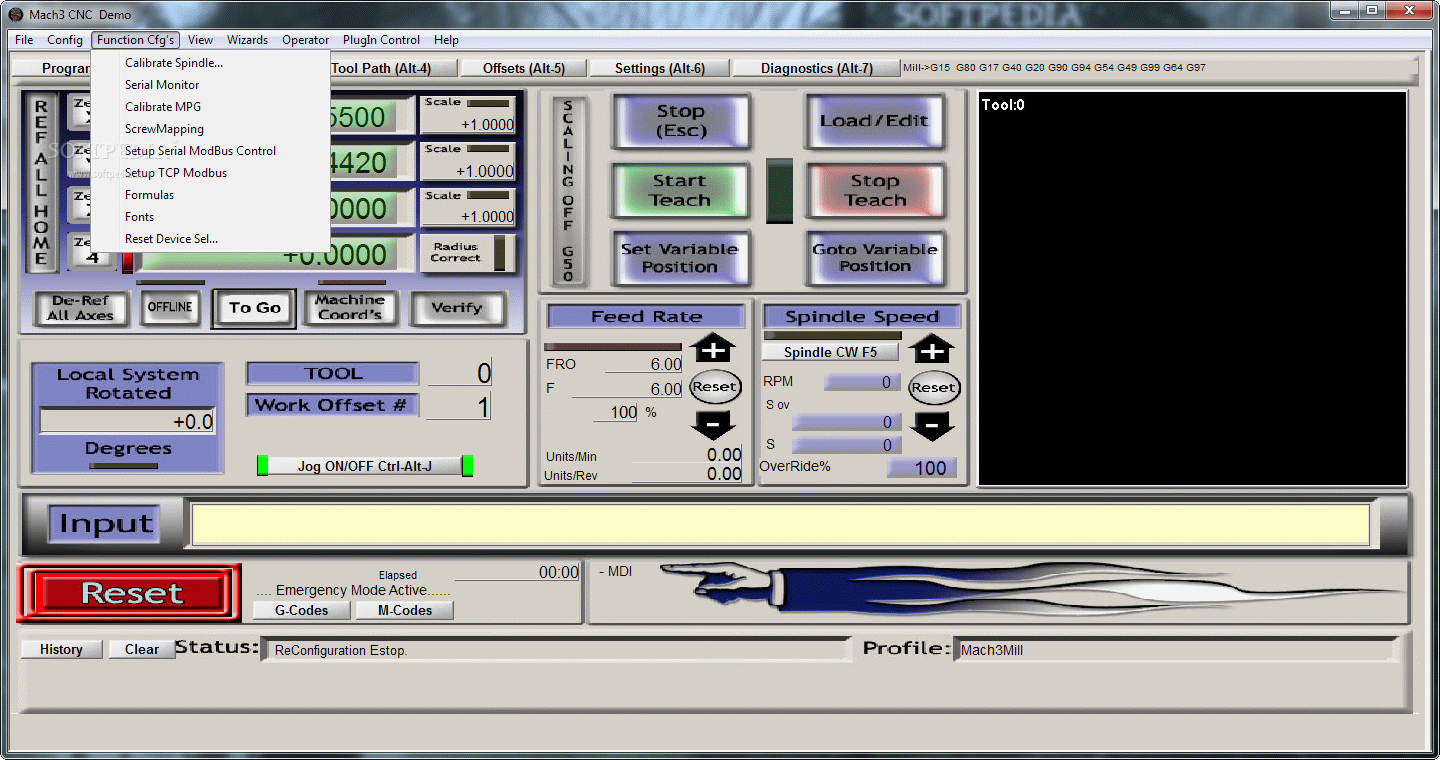Toggle the To Go display

coord(254,308)
